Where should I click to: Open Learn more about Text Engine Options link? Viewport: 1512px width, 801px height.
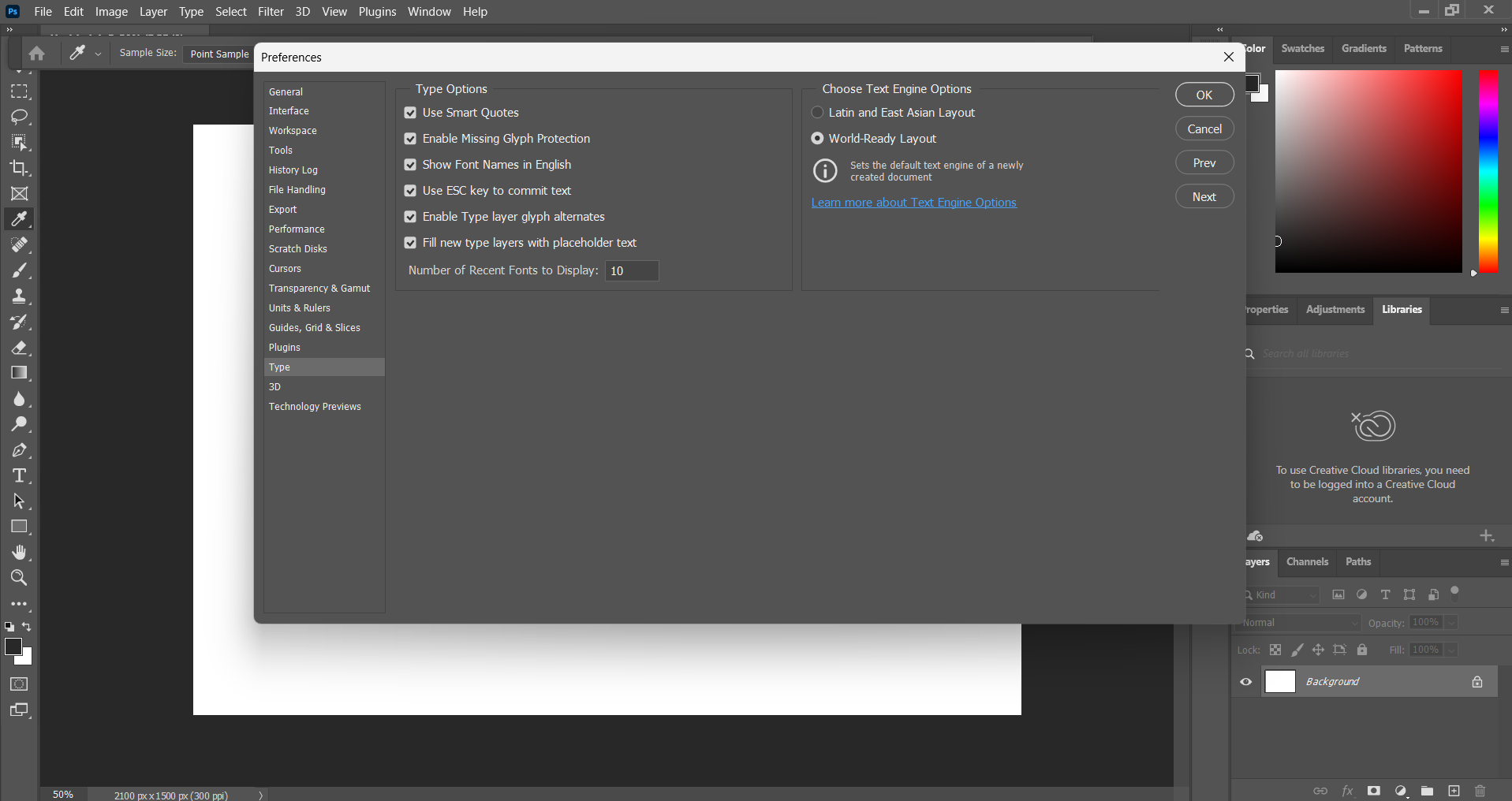[x=913, y=203]
